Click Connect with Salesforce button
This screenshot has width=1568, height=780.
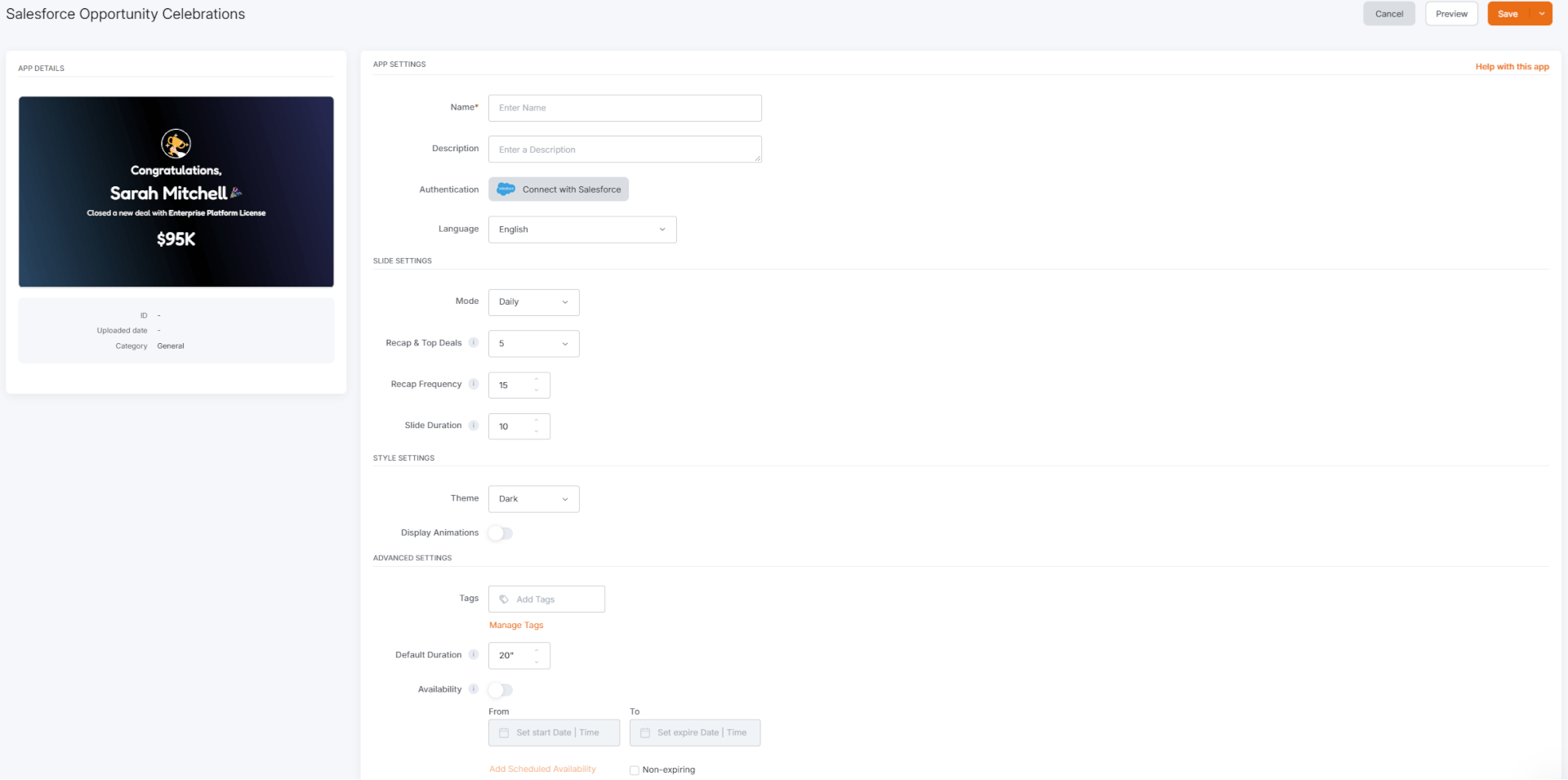pos(559,189)
